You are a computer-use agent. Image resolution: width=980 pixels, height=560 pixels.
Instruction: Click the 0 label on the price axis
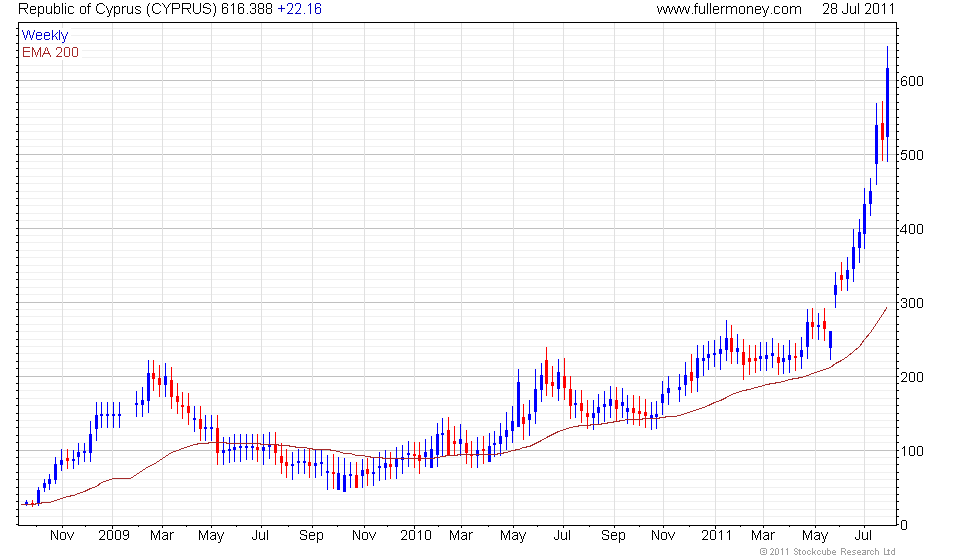(x=902, y=525)
